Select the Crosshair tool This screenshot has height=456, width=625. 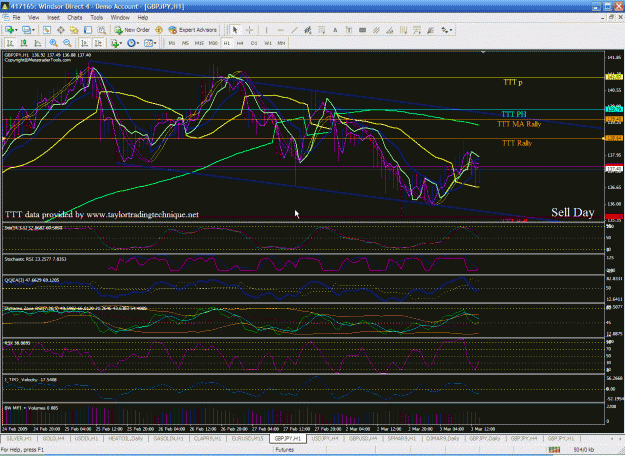[250, 30]
